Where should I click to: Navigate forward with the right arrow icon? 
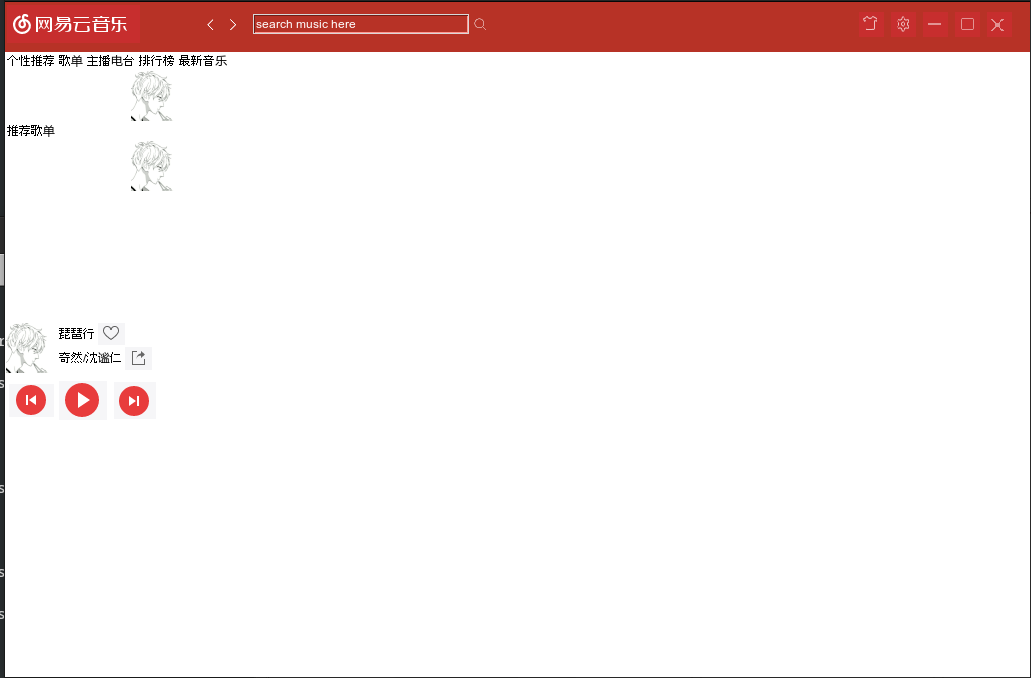coord(232,24)
